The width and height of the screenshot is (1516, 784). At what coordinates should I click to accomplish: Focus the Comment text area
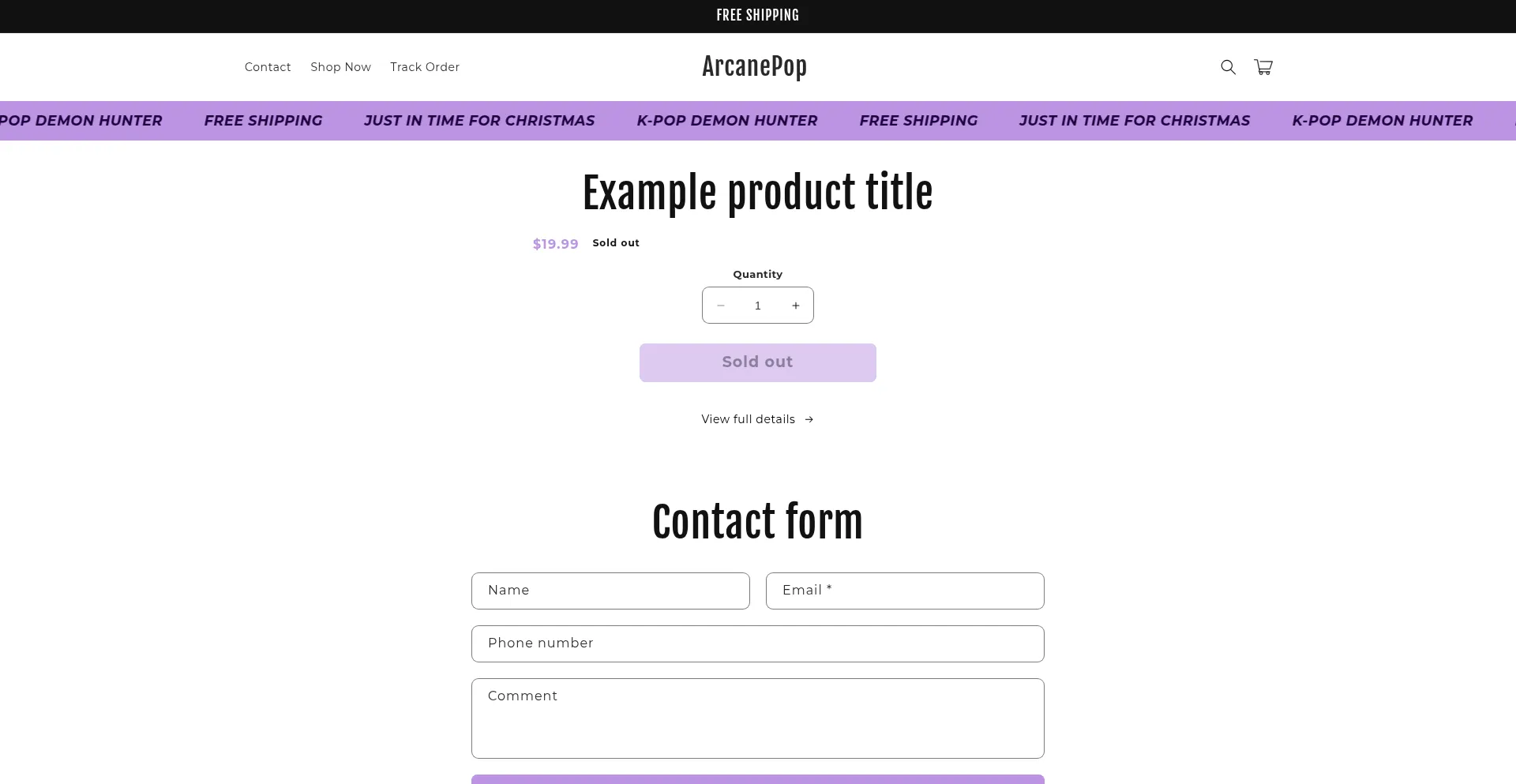tap(757, 718)
